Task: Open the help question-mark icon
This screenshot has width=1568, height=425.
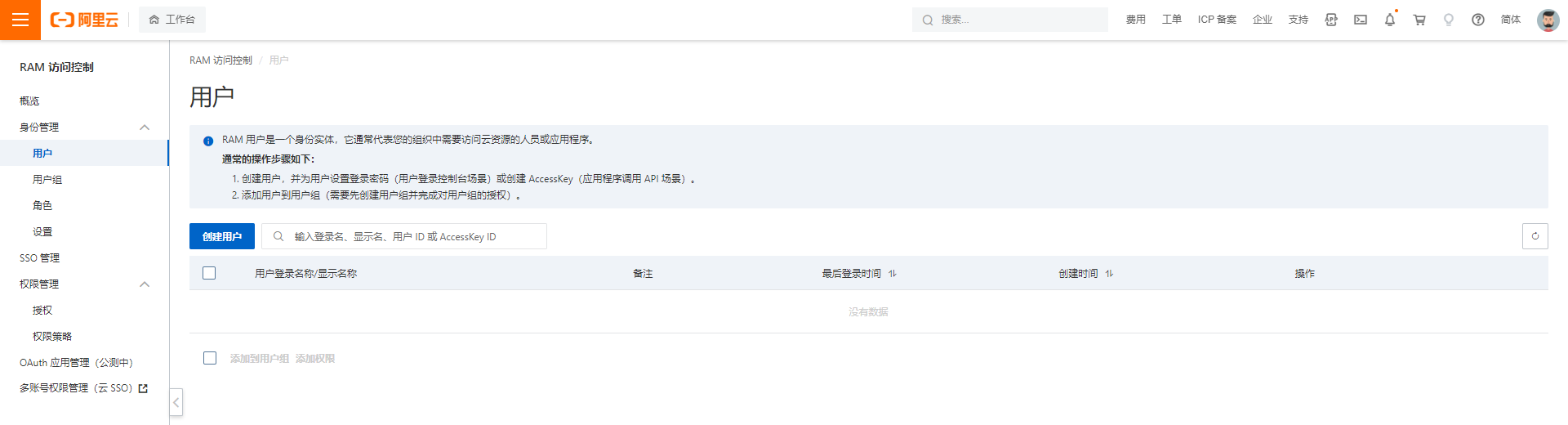Action: tap(1478, 20)
